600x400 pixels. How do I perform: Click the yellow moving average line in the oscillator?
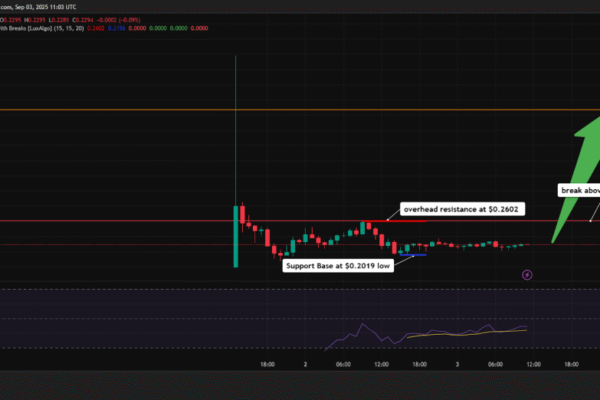click(467, 334)
